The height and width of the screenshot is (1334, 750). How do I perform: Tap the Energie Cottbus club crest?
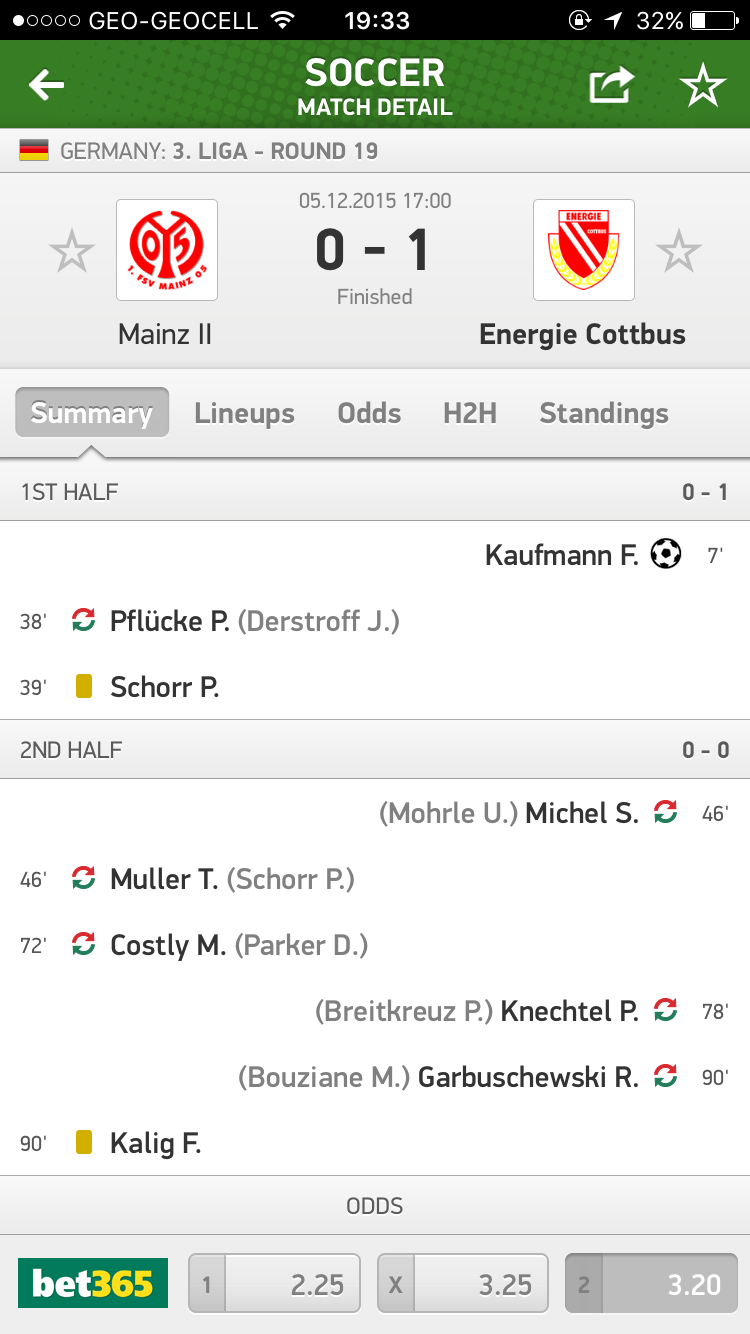pyautogui.click(x=584, y=250)
